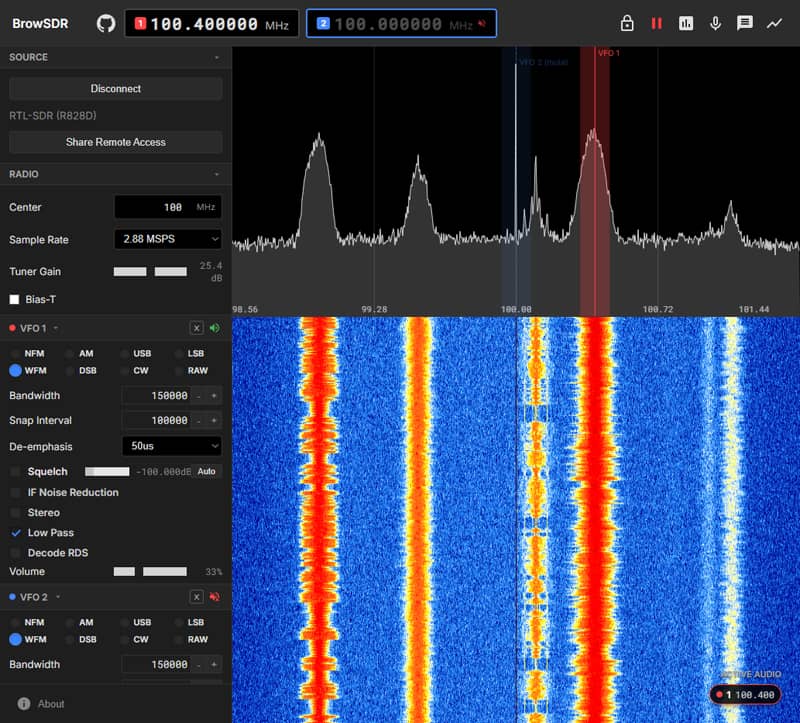Click the lock icon in top toolbar
Viewport: 800px width, 723px height.
point(627,23)
